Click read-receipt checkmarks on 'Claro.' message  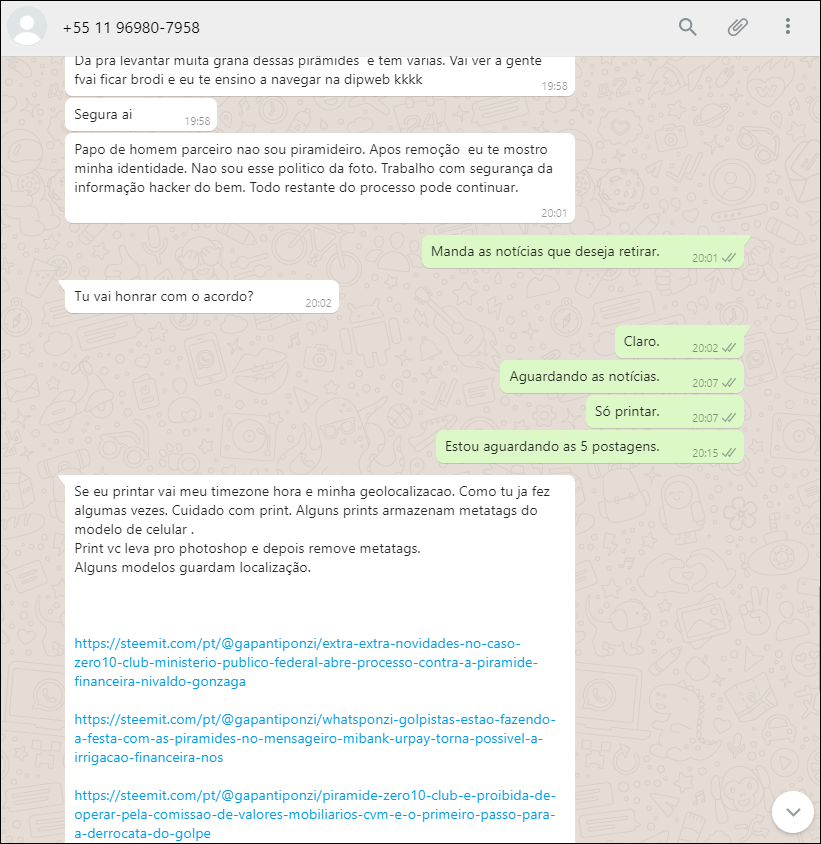click(729, 348)
